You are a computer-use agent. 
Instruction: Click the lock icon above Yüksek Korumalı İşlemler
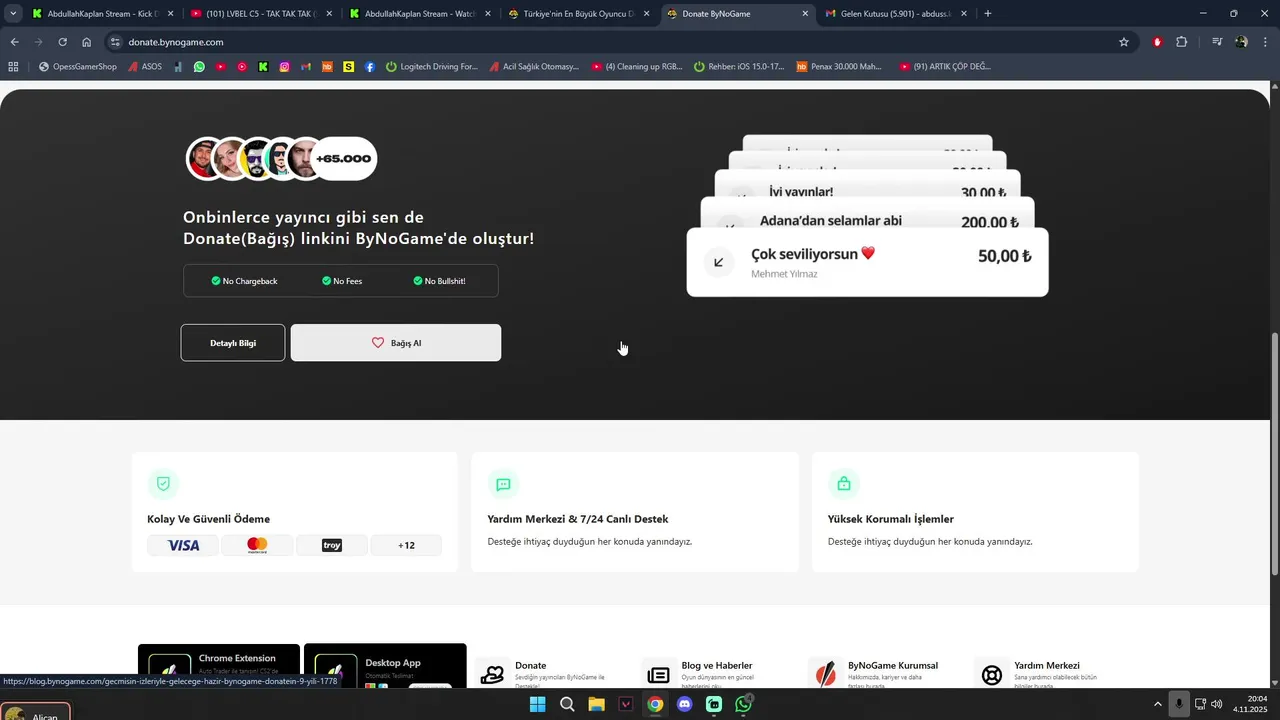pyautogui.click(x=843, y=484)
